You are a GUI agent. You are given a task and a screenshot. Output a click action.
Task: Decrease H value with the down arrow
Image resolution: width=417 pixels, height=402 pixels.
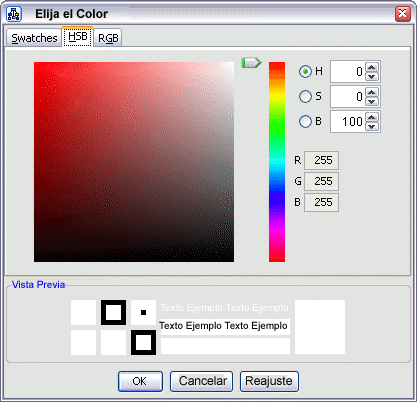tap(372, 76)
